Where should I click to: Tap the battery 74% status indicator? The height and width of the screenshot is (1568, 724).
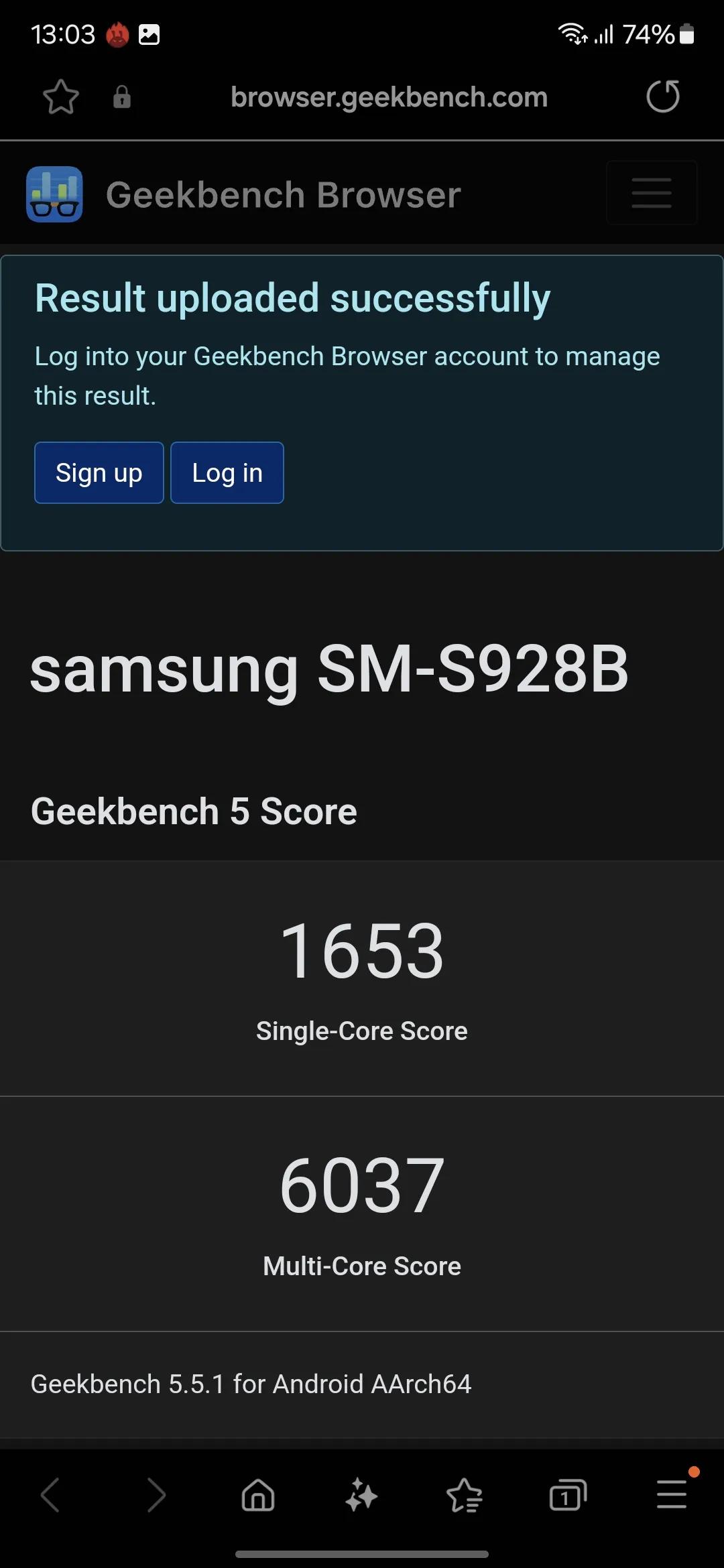(x=658, y=34)
